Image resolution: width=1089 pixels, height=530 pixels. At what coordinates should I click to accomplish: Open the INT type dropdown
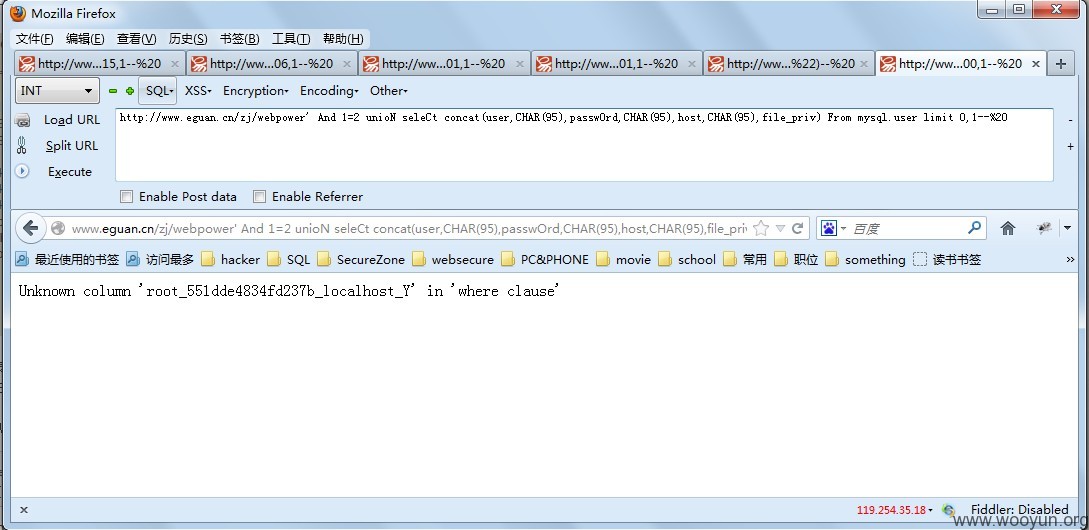click(x=57, y=90)
